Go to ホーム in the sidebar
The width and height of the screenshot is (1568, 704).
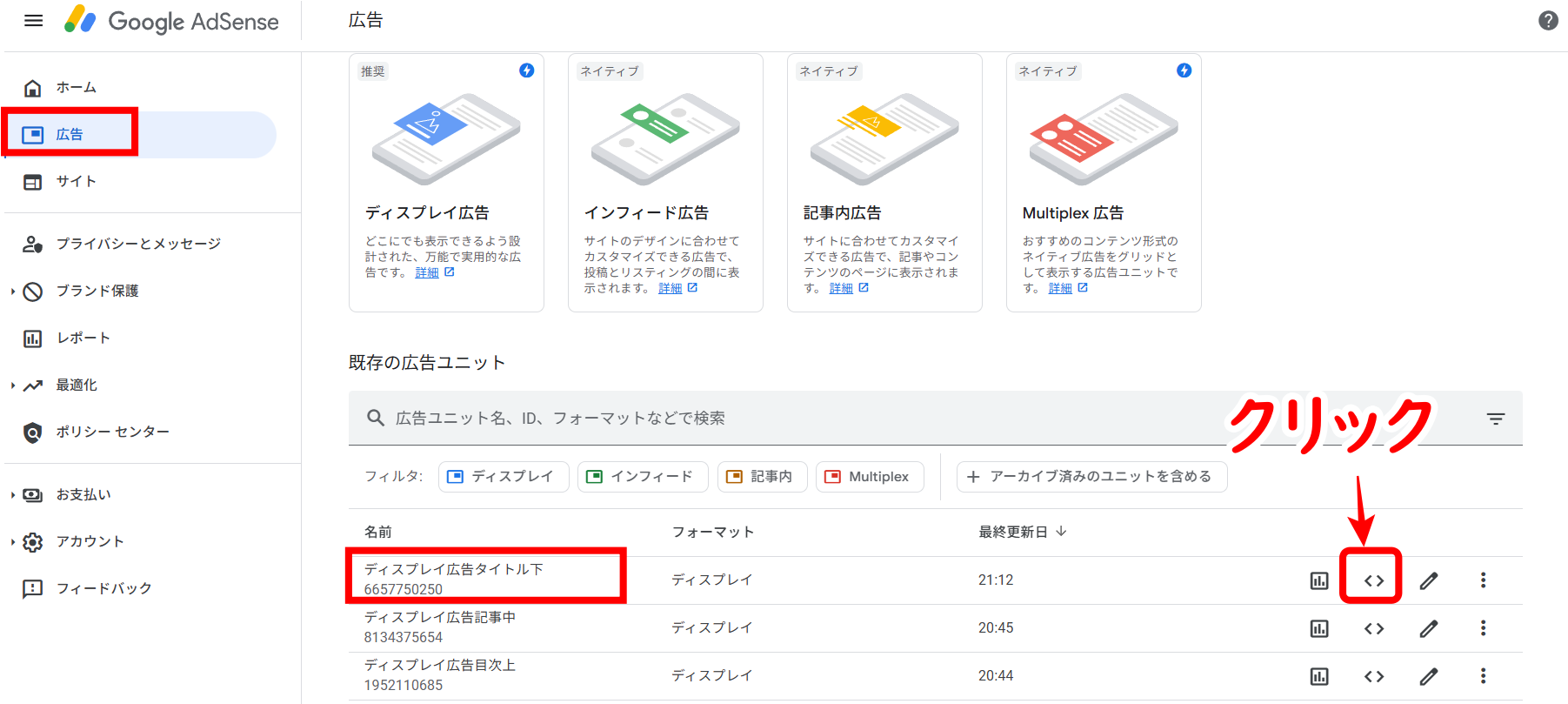(x=76, y=88)
